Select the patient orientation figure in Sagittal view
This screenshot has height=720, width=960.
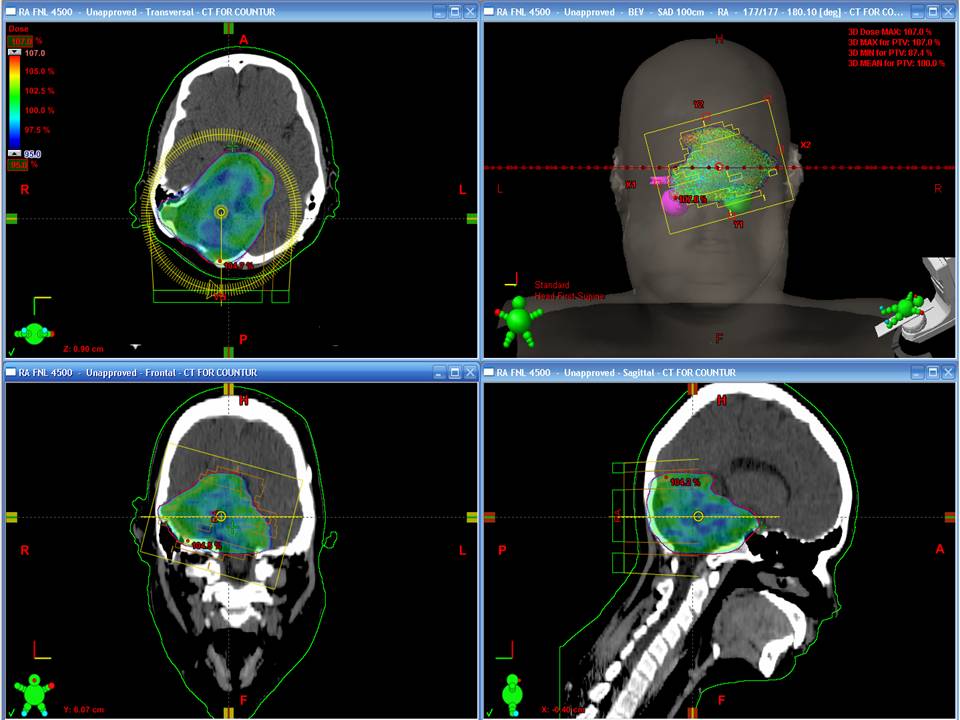[x=512, y=694]
